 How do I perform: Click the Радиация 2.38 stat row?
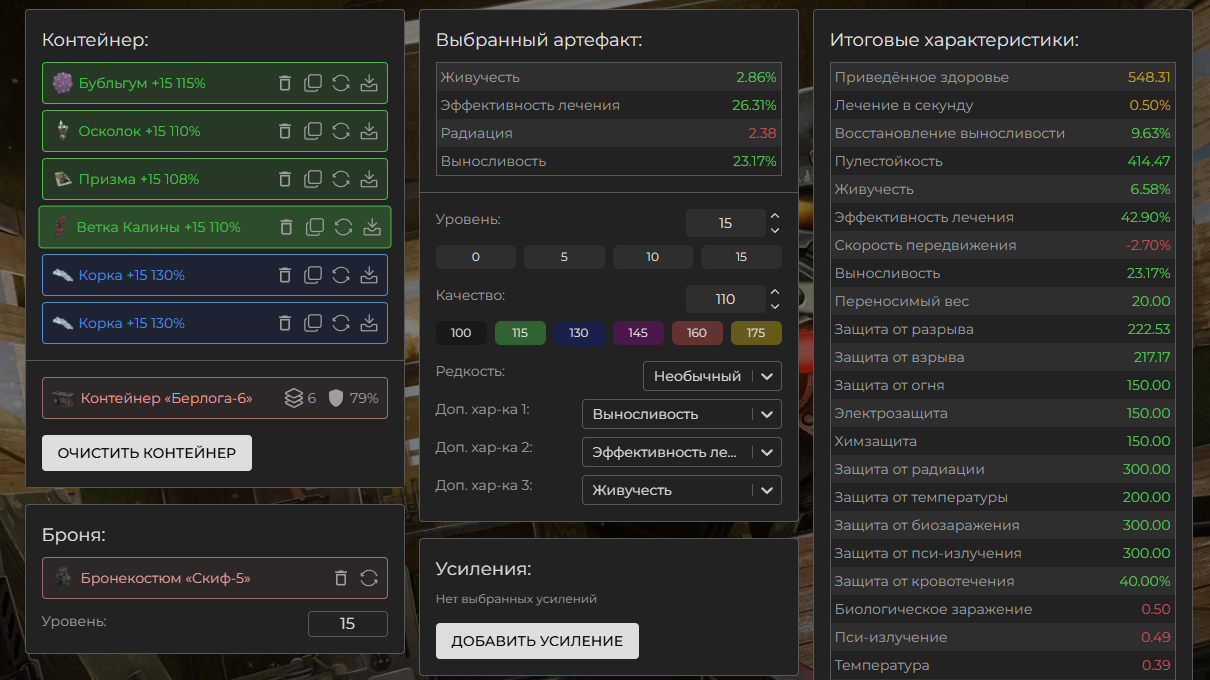click(x=608, y=133)
